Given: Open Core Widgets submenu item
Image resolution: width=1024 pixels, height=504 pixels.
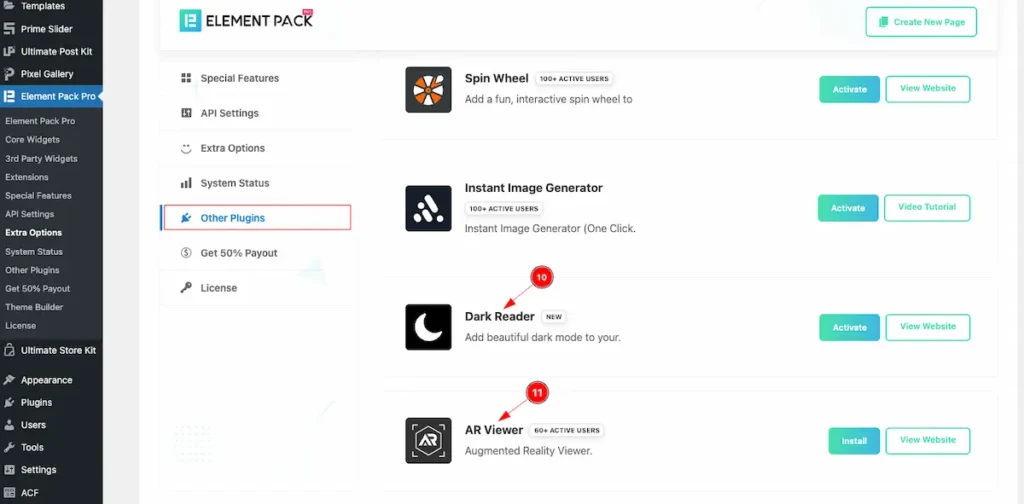Looking at the screenshot, I should 32,140.
